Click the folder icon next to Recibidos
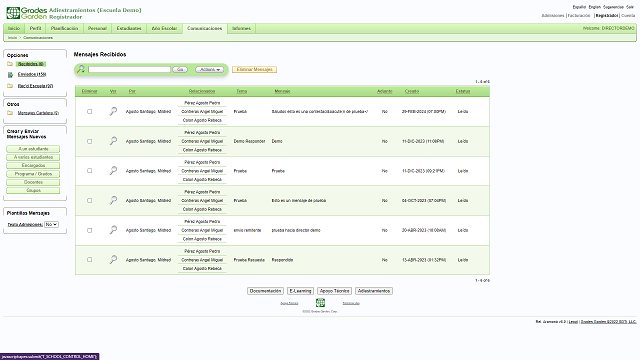This screenshot has height=360, width=640. click(10, 64)
